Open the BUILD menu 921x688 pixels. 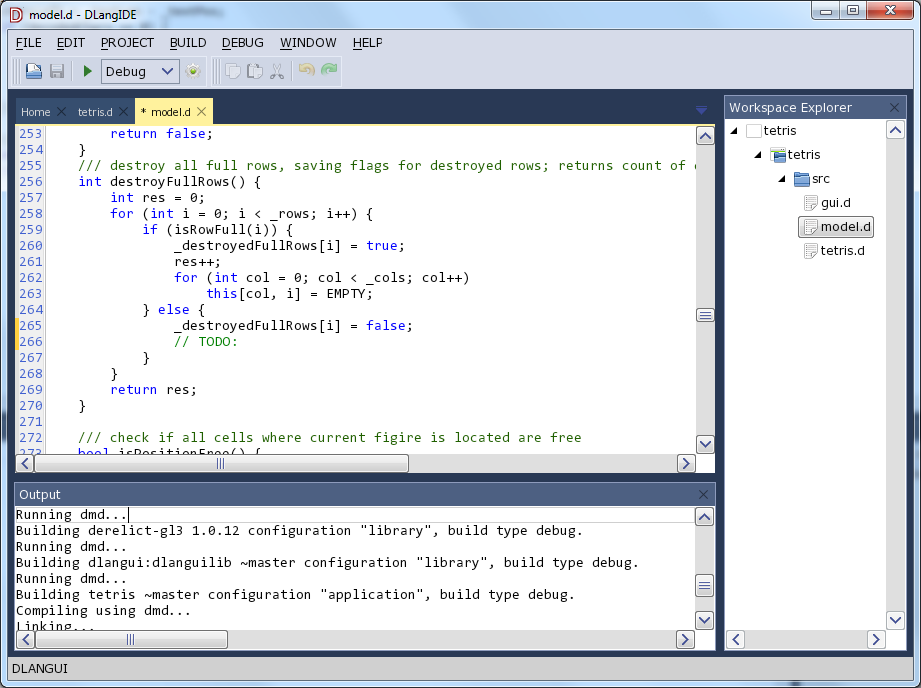tap(188, 43)
